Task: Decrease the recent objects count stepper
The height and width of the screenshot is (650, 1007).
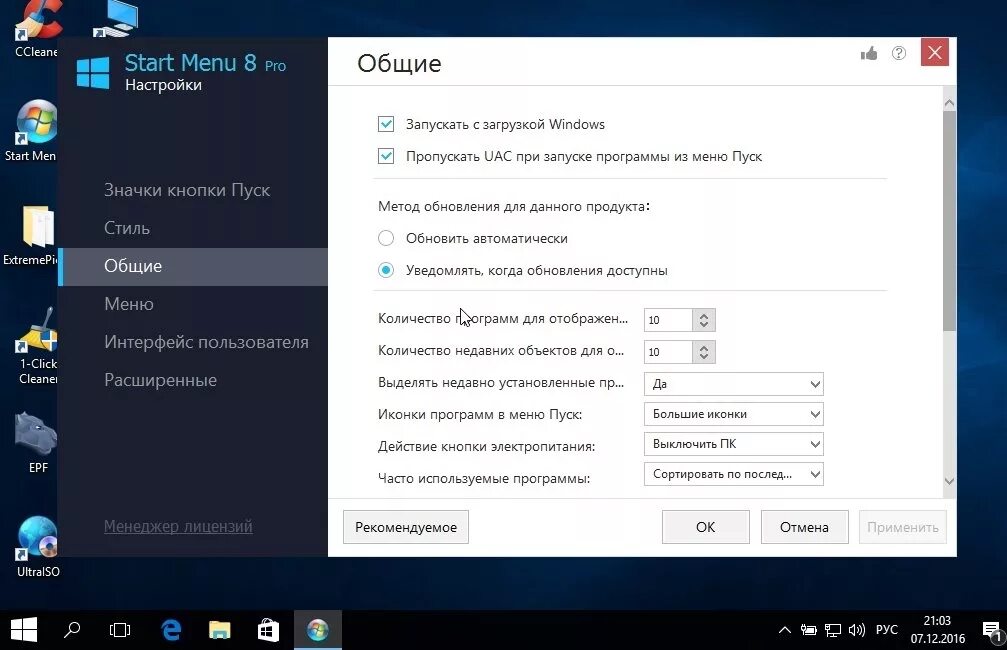Action: [x=704, y=356]
